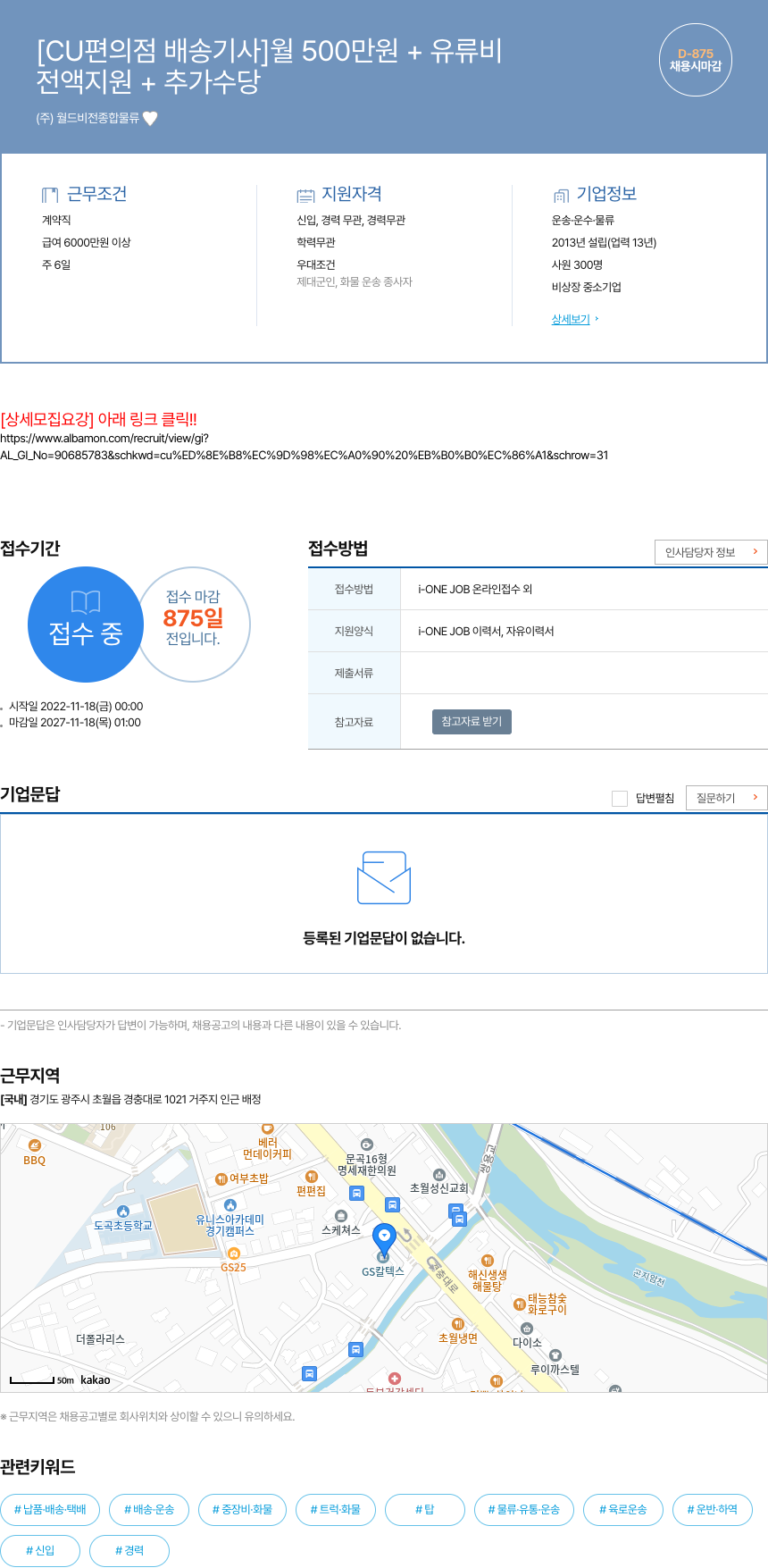Select the # 납품·배송·택배 keyword tag

[x=50, y=1510]
